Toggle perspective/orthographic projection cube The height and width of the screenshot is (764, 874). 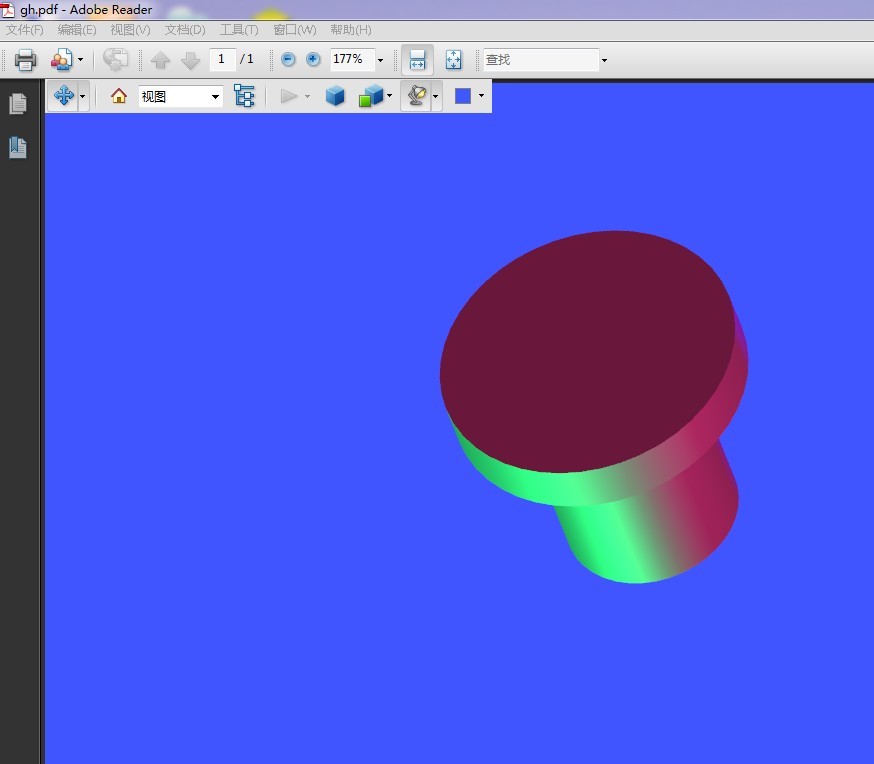pos(335,96)
